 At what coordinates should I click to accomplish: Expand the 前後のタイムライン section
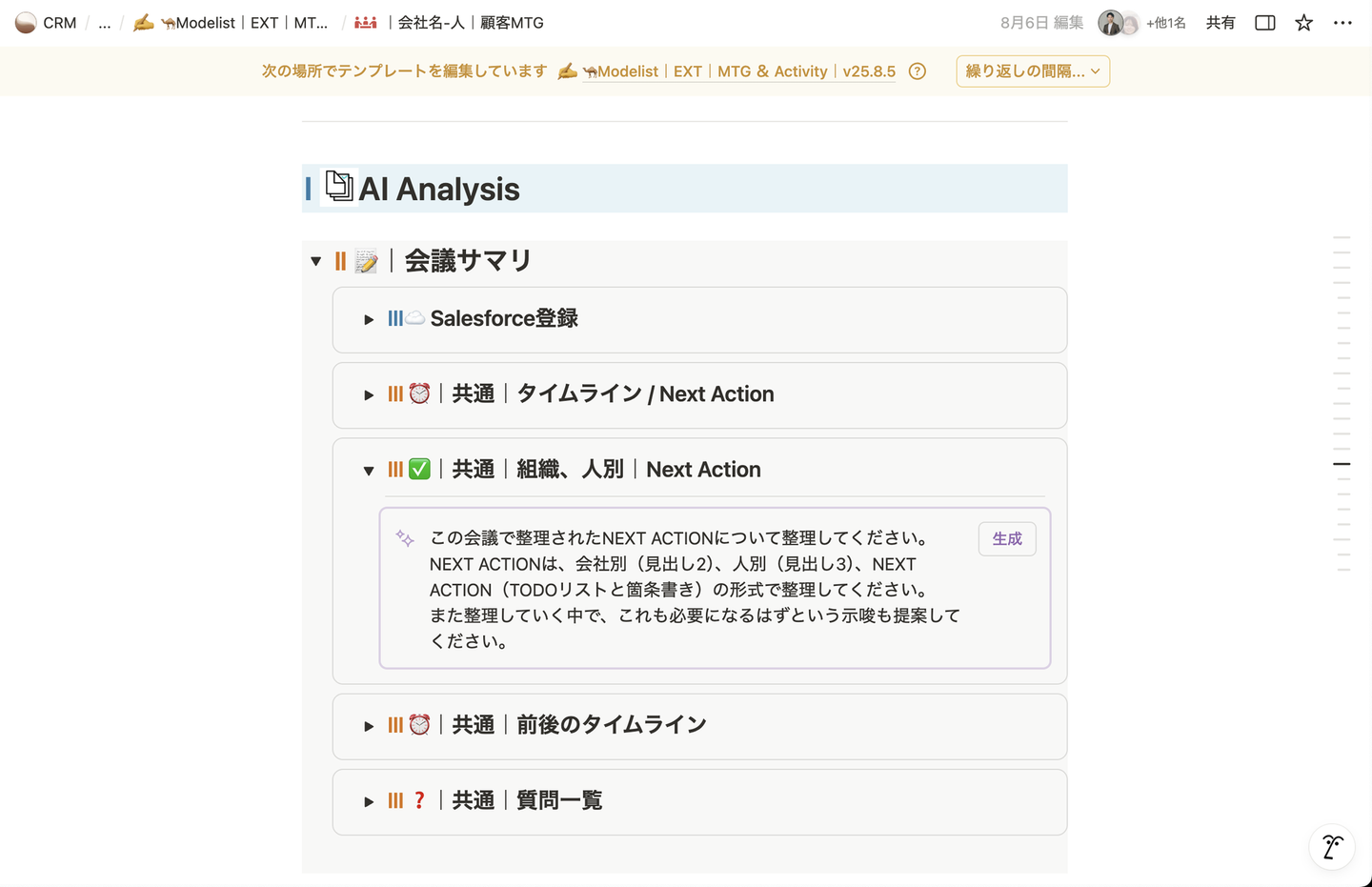click(369, 726)
